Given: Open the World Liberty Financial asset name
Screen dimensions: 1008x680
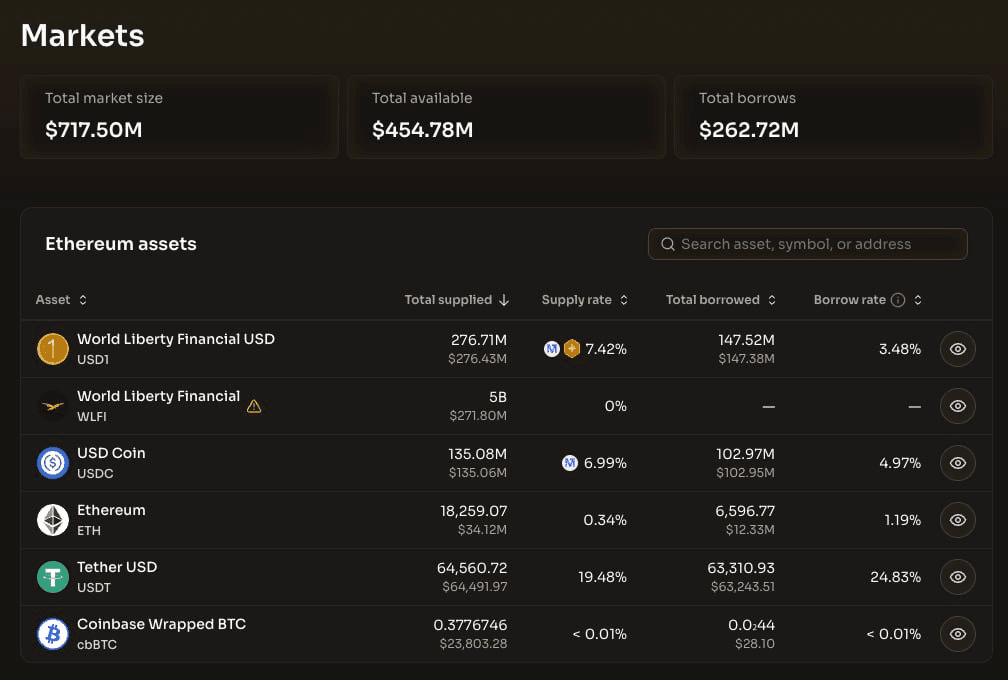Looking at the screenshot, I should tap(159, 397).
